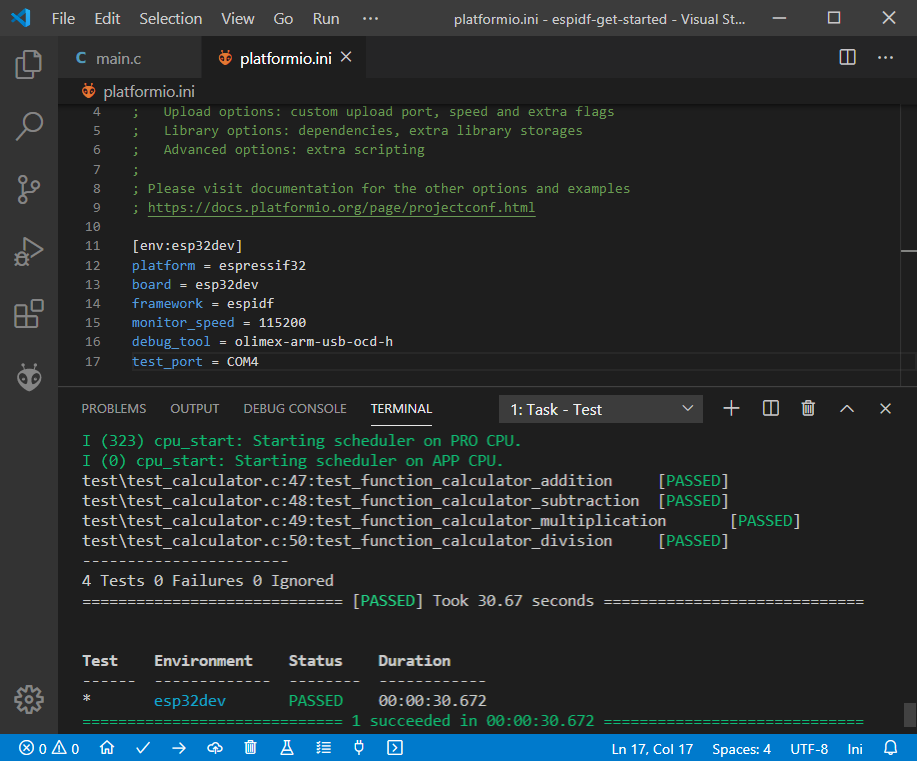
Task: Click line number 11 in the gutter
Action: 92,246
